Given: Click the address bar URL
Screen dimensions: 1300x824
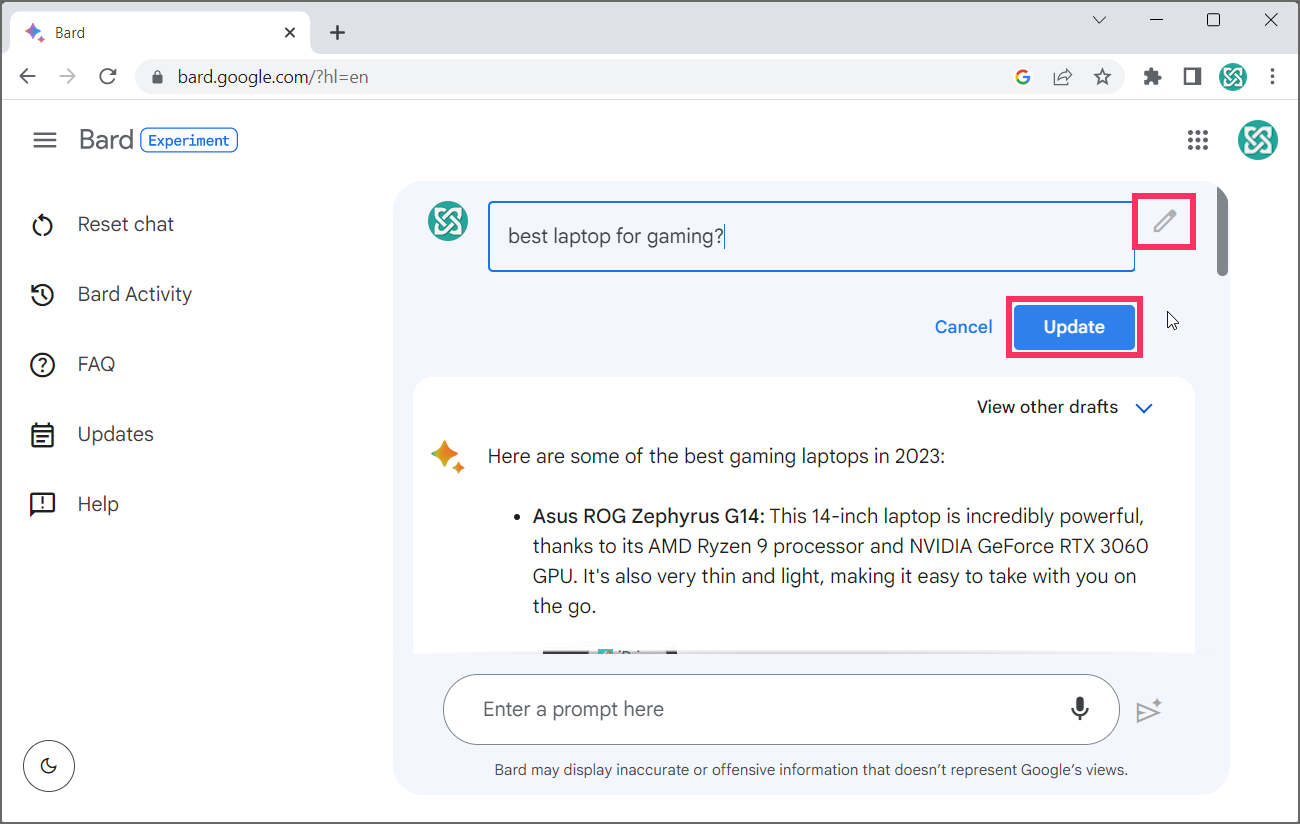Looking at the screenshot, I should 273,76.
